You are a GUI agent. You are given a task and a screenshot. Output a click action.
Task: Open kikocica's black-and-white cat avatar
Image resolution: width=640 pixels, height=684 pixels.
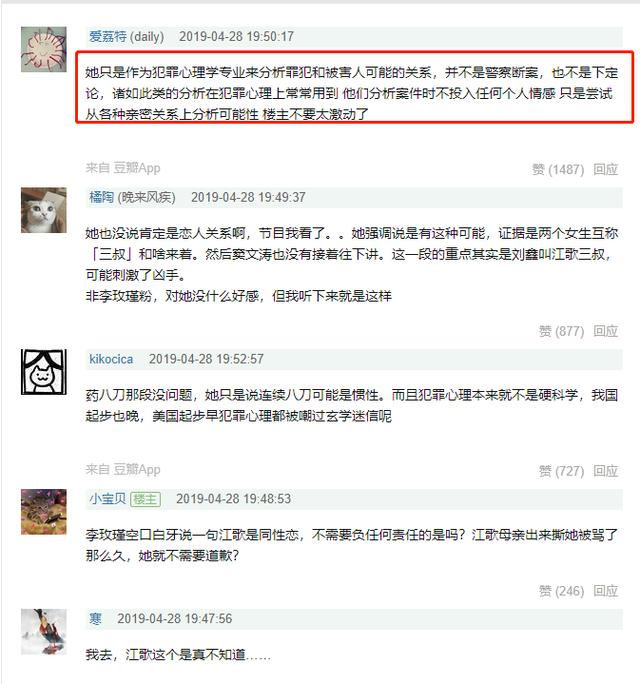44,372
